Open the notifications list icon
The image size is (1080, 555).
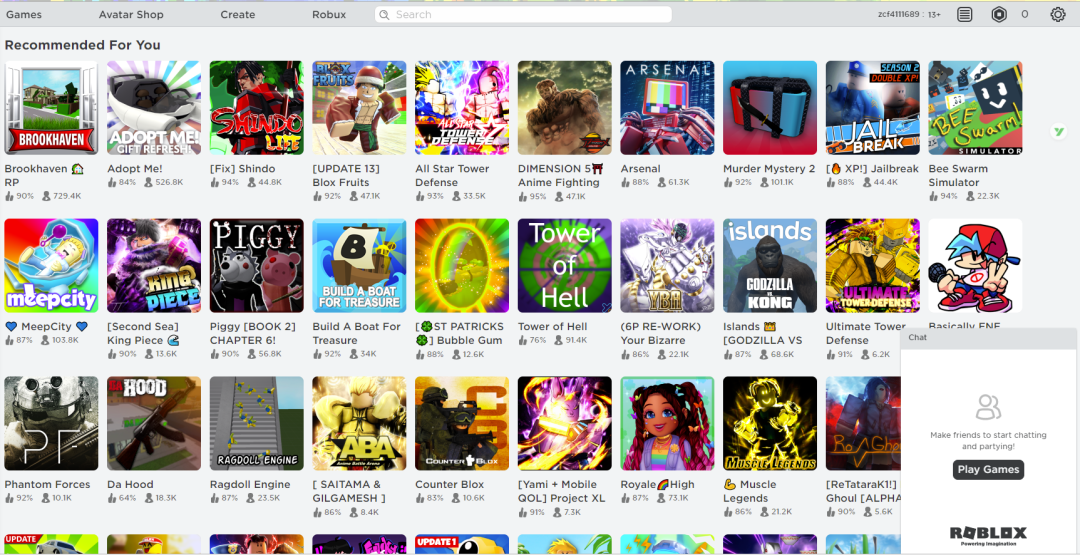964,14
